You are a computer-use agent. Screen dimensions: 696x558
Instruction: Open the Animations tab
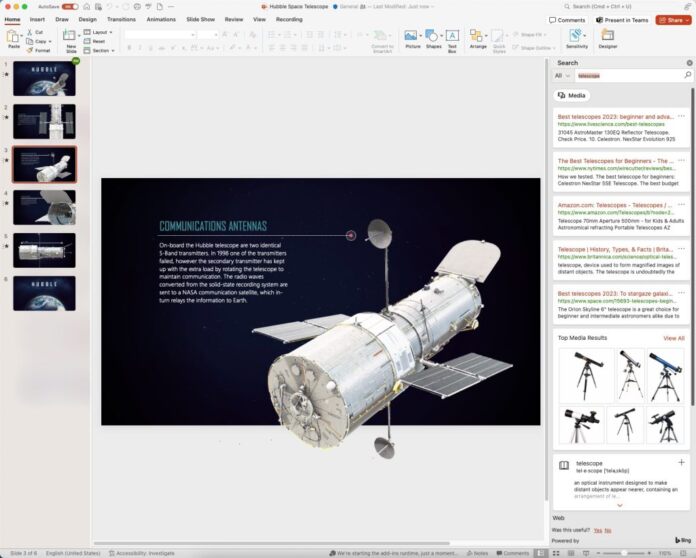point(161,20)
